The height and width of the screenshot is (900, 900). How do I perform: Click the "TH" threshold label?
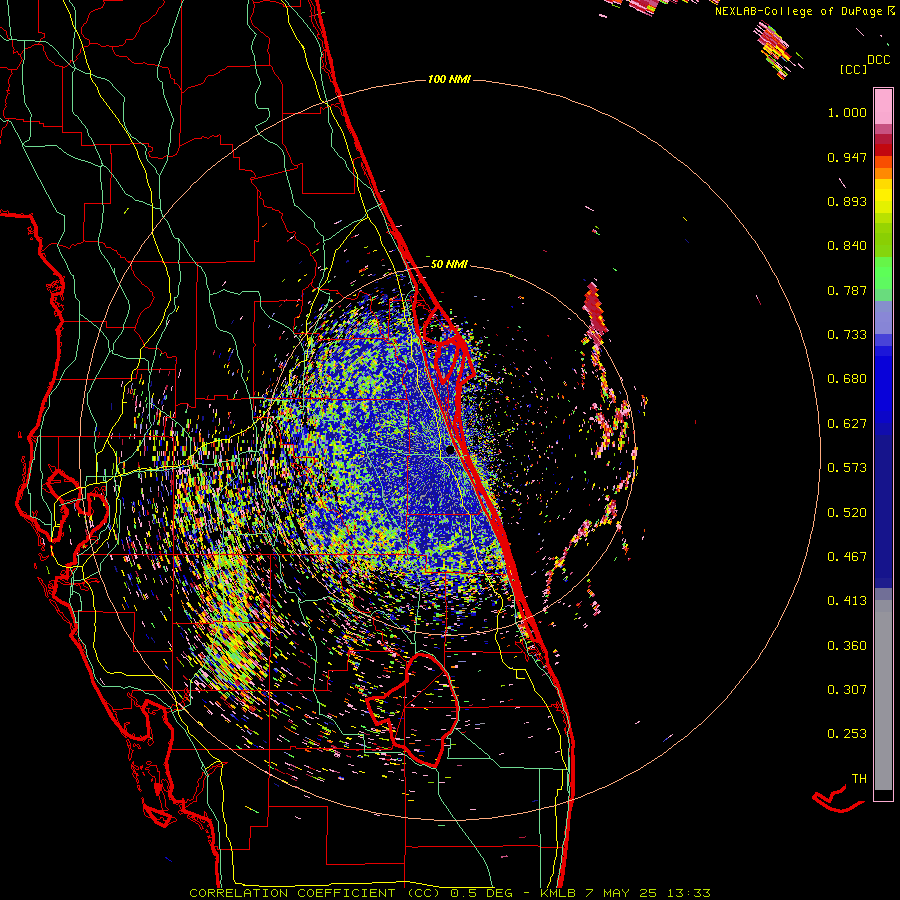point(859,779)
